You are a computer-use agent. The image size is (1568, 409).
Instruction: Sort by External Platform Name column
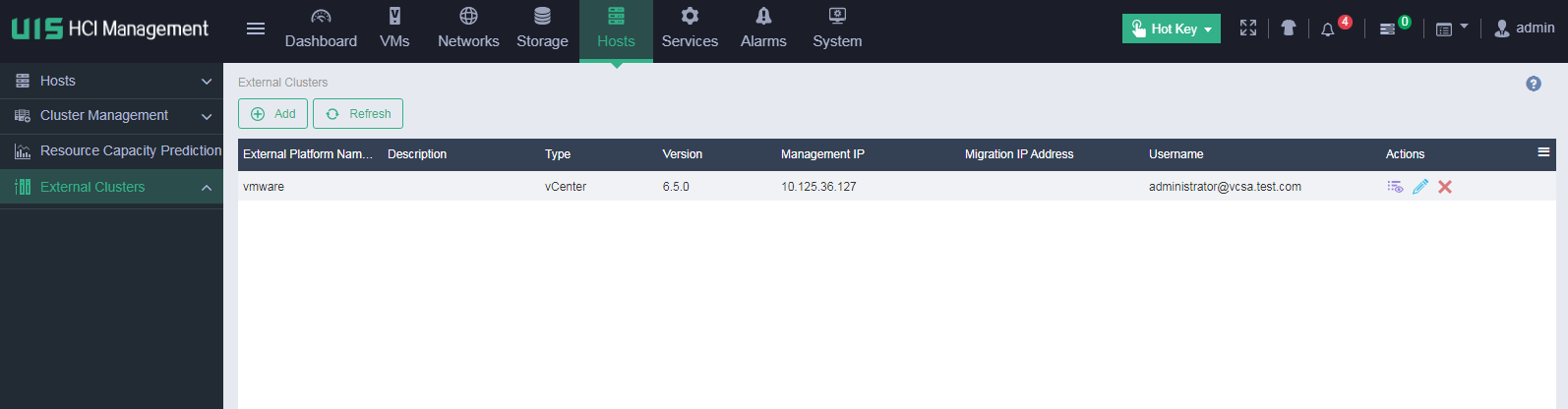pos(308,154)
